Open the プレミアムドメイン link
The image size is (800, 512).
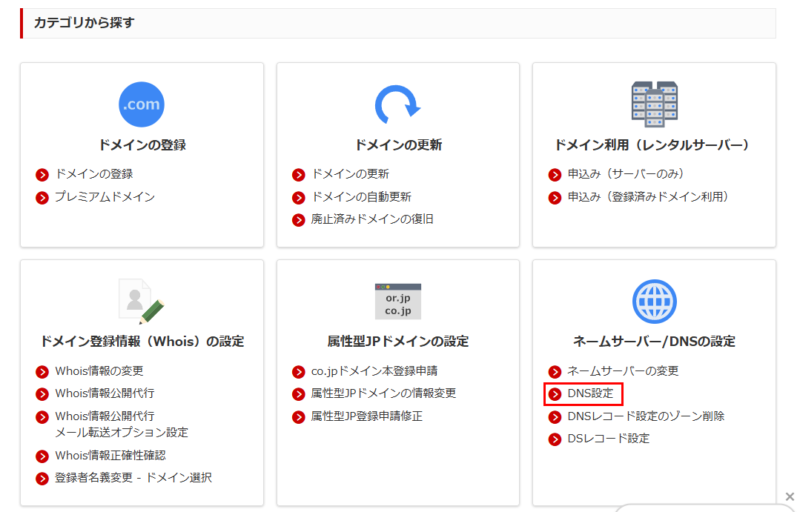pyautogui.click(x=105, y=197)
